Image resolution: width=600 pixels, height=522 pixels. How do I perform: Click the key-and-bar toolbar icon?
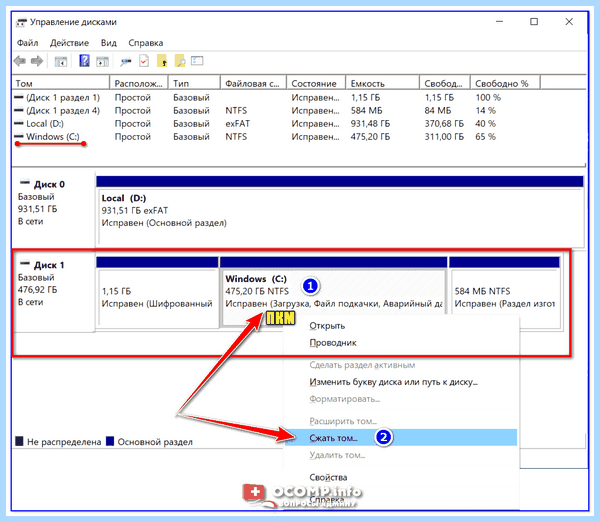click(125, 62)
